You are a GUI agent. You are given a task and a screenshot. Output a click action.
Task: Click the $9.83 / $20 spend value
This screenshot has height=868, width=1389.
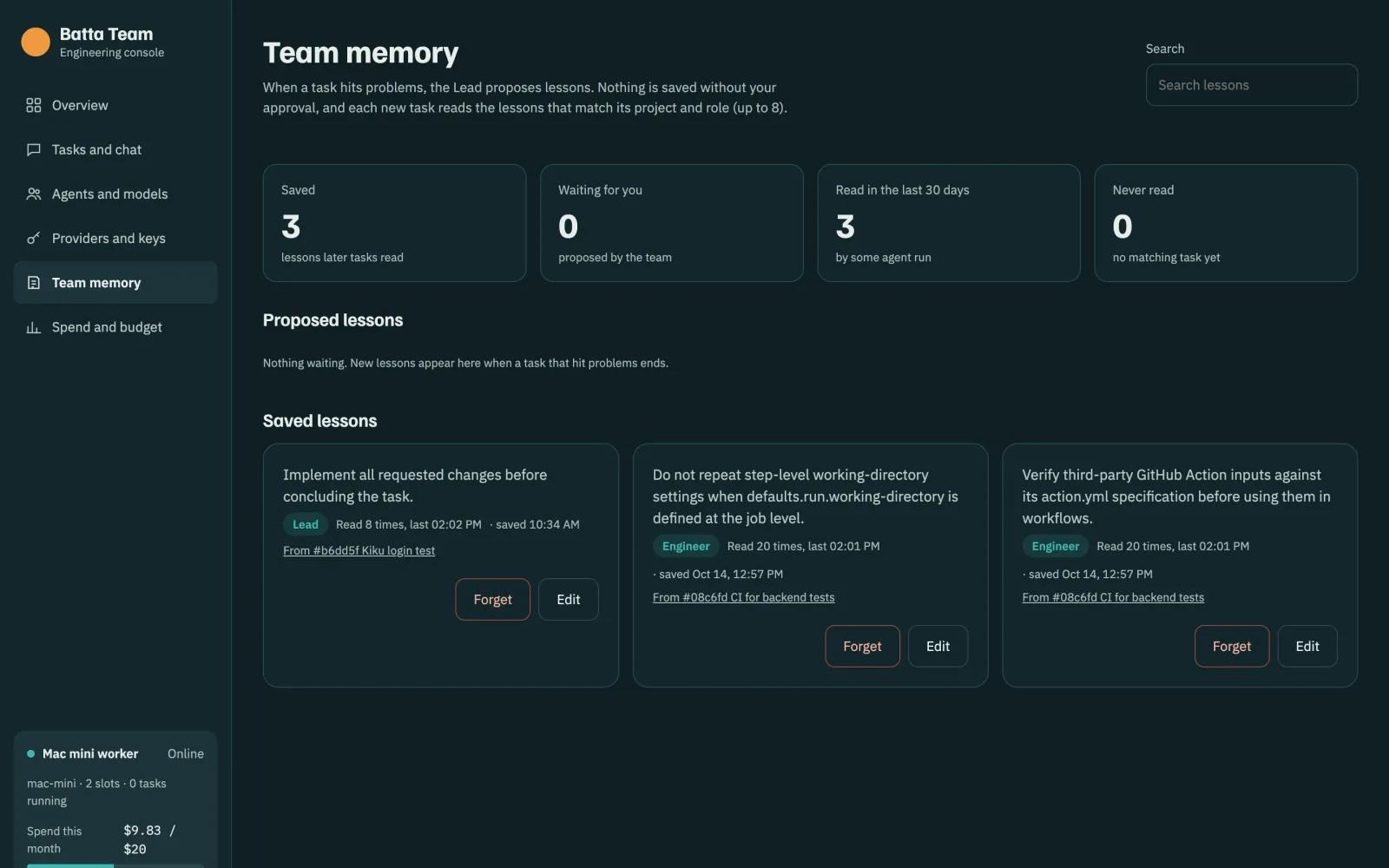pyautogui.click(x=149, y=839)
